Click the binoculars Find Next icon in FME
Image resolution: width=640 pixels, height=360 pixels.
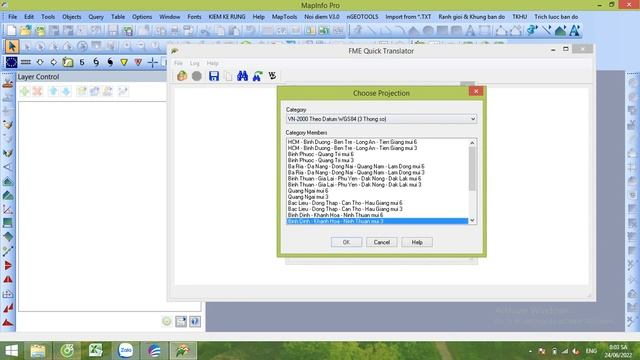pyautogui.click(x=257, y=76)
